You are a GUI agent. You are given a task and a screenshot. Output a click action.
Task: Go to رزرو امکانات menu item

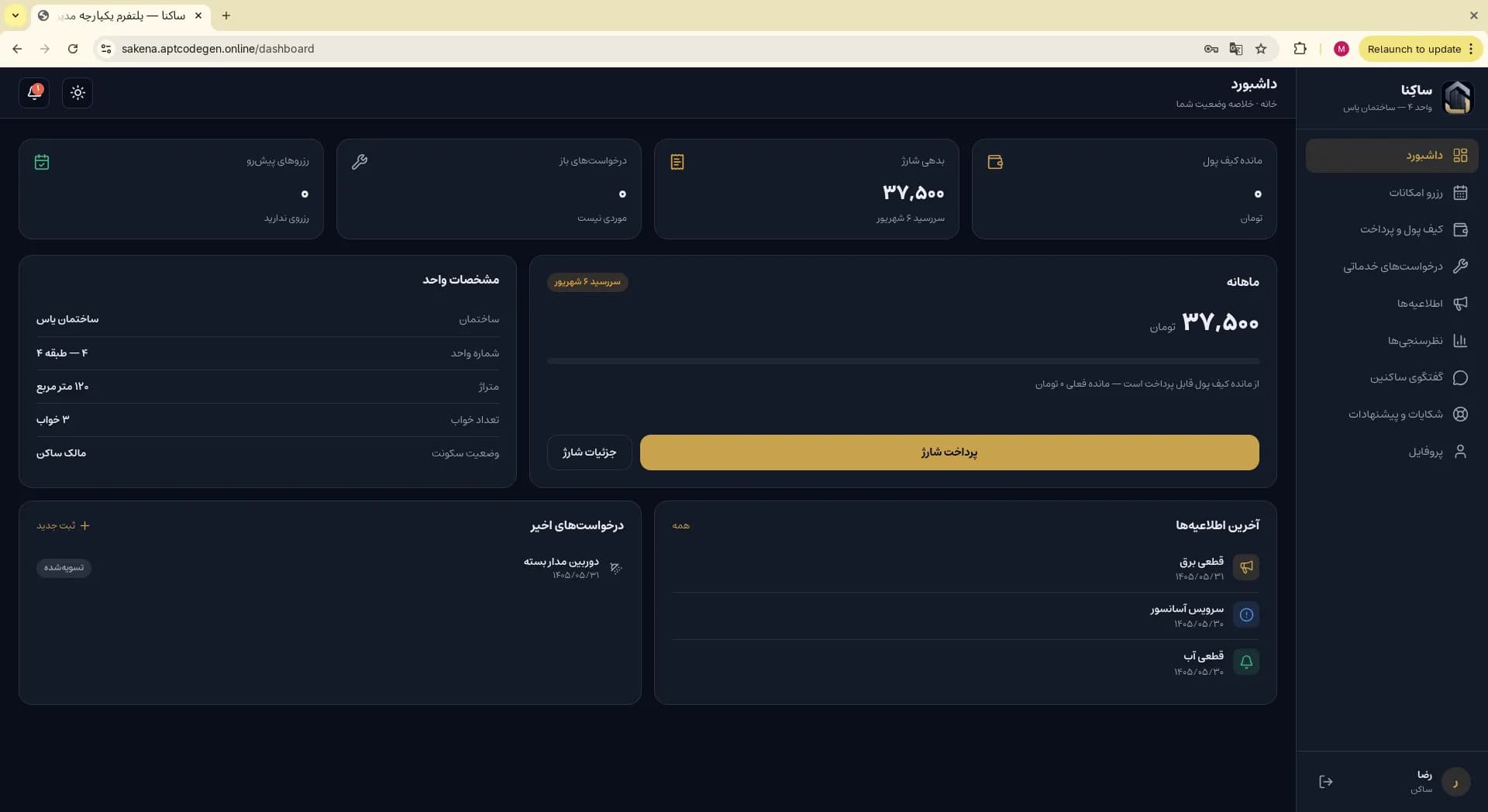pyautogui.click(x=1392, y=193)
